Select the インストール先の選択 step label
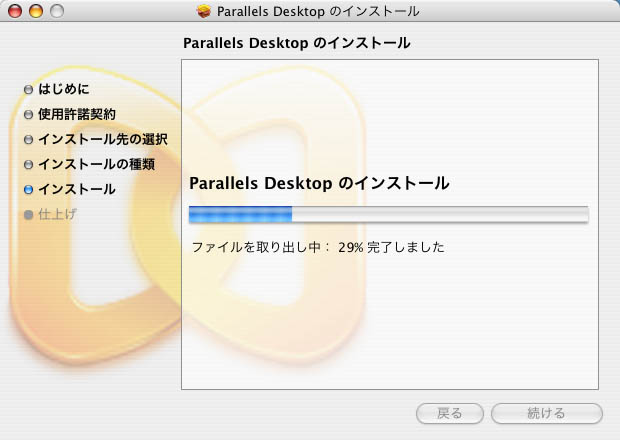 102,139
